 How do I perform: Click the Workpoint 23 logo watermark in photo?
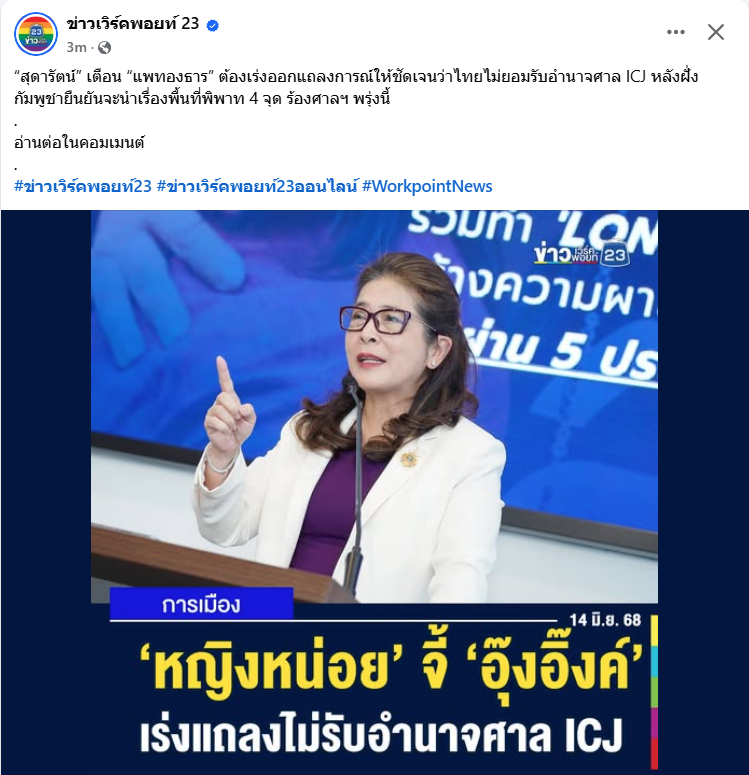pyautogui.click(x=581, y=254)
